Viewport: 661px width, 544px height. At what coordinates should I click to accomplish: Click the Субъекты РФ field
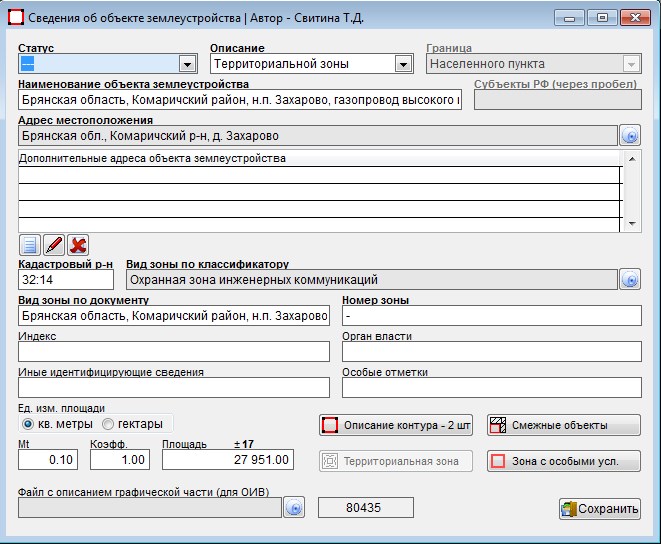(558, 100)
